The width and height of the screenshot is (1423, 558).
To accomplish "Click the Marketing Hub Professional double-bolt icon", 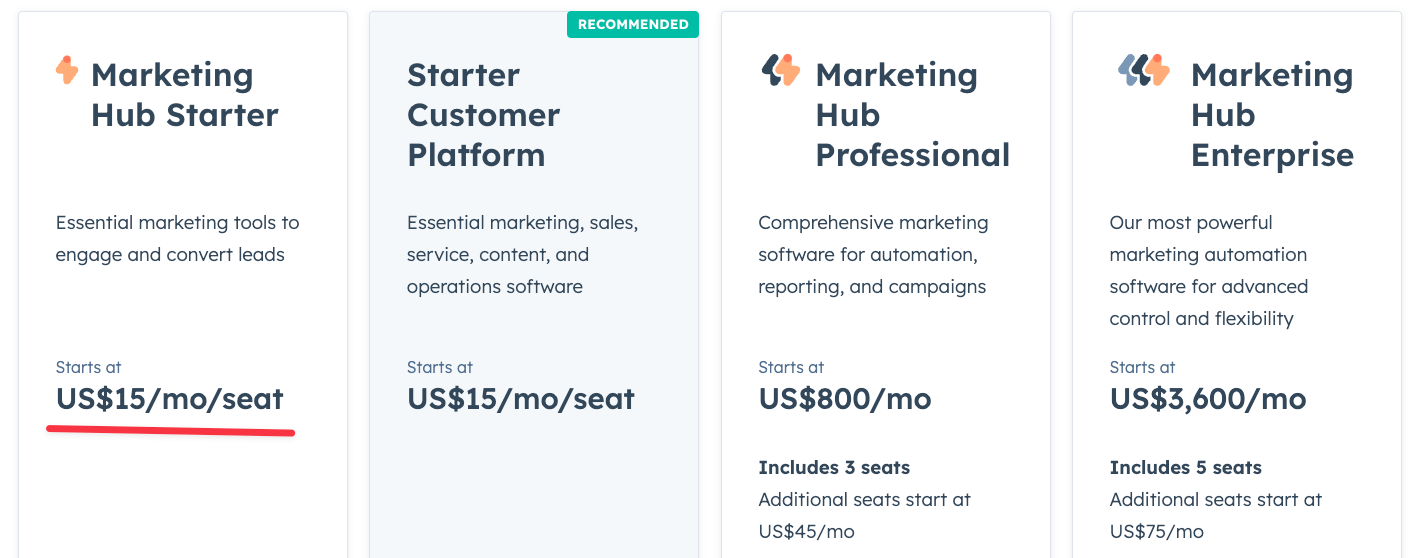I will coord(780,71).
